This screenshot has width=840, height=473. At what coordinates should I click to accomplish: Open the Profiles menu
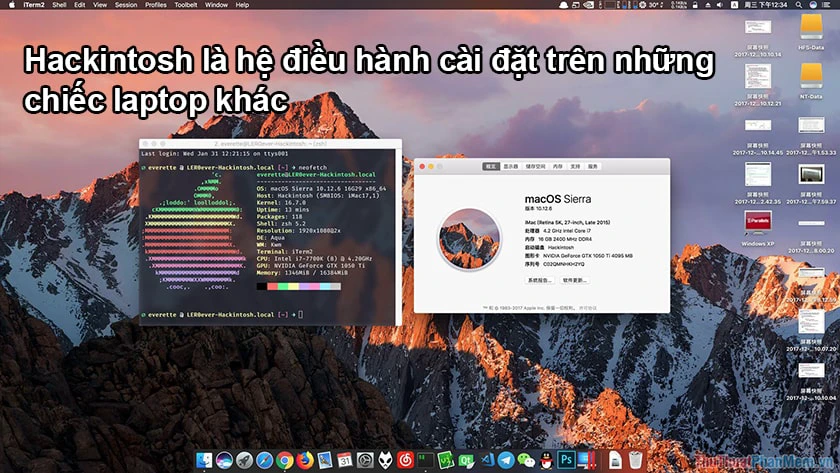(155, 5)
